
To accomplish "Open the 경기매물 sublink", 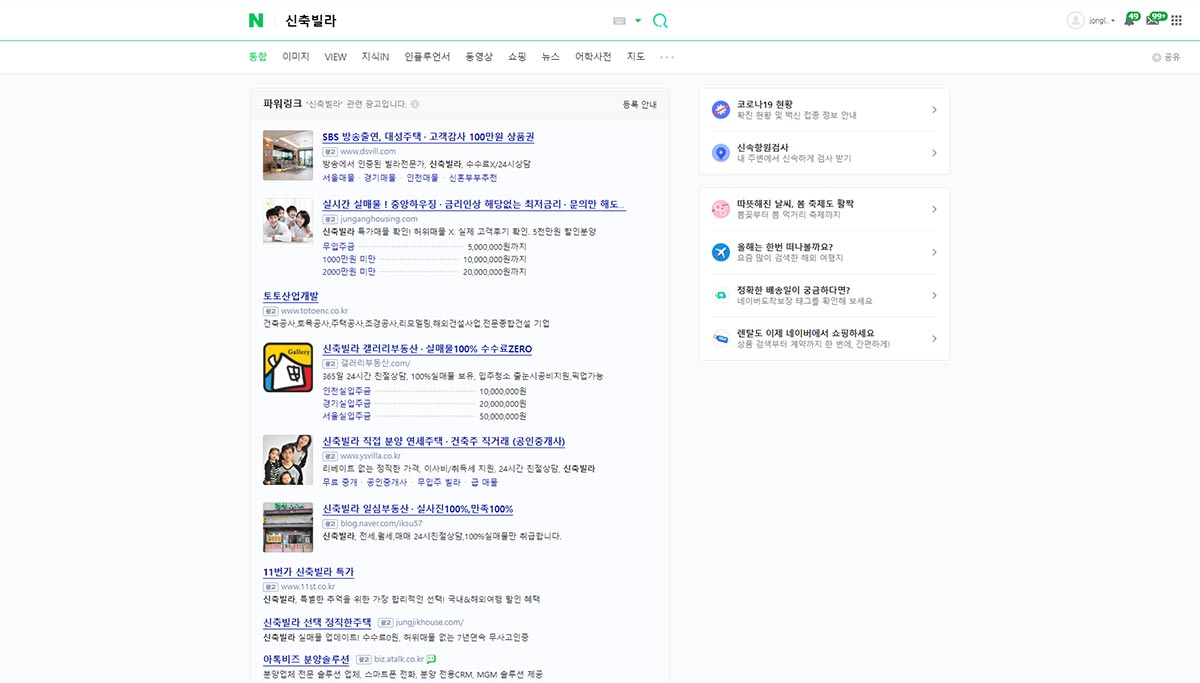I will coord(380,178).
